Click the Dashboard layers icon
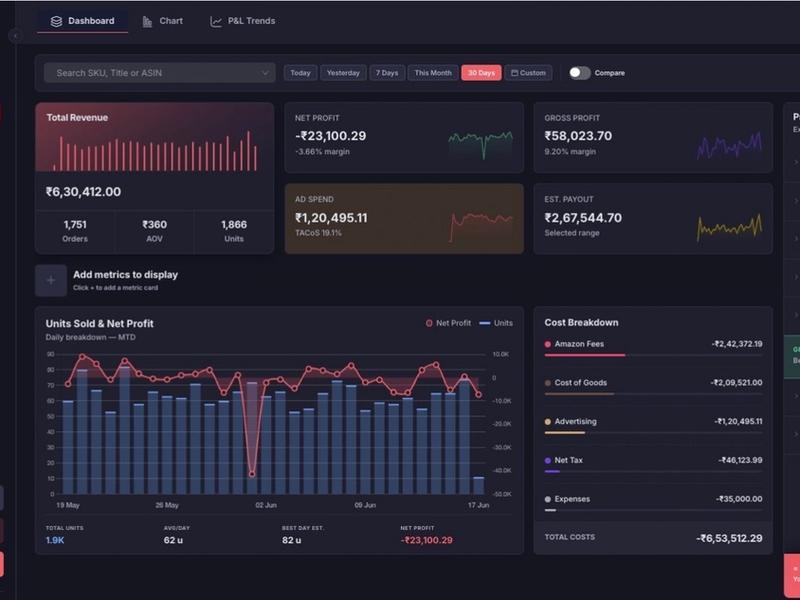800x600 pixels. (56, 21)
